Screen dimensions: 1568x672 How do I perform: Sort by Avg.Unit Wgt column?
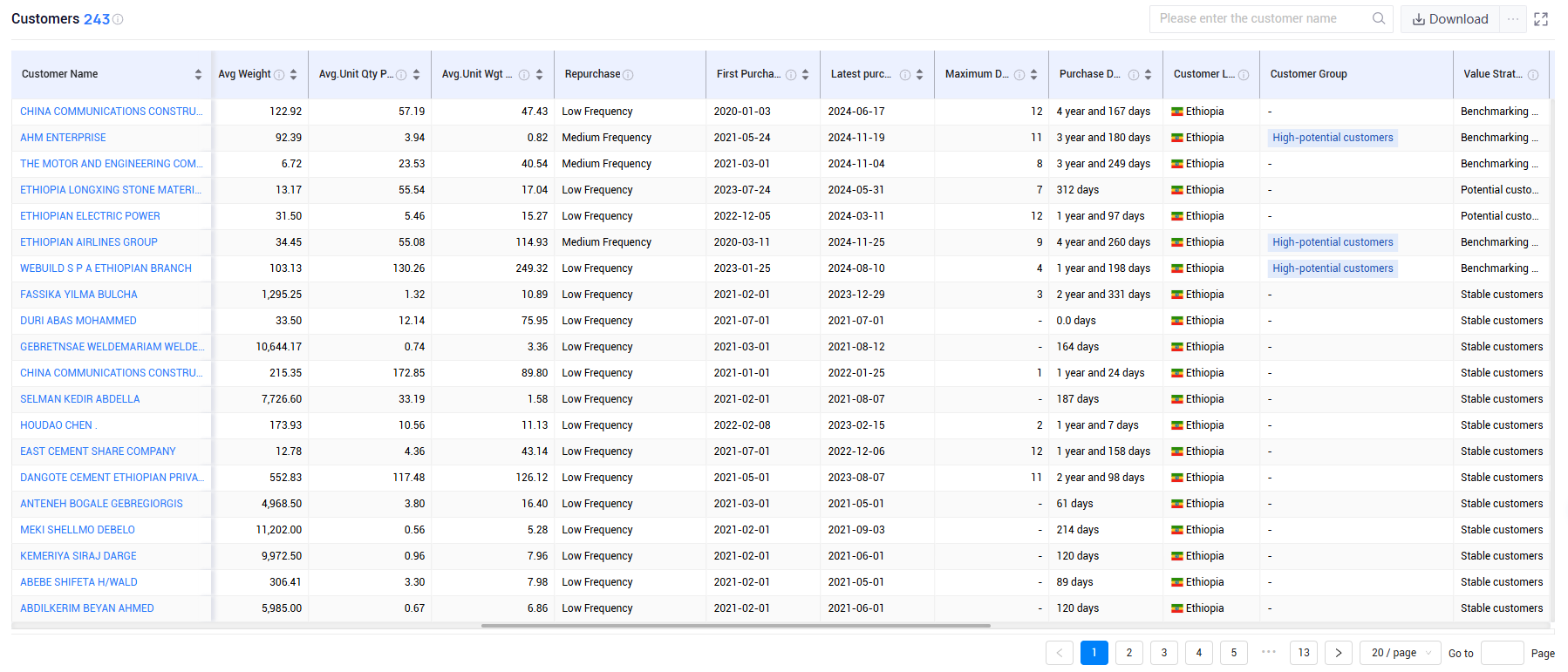click(x=539, y=75)
